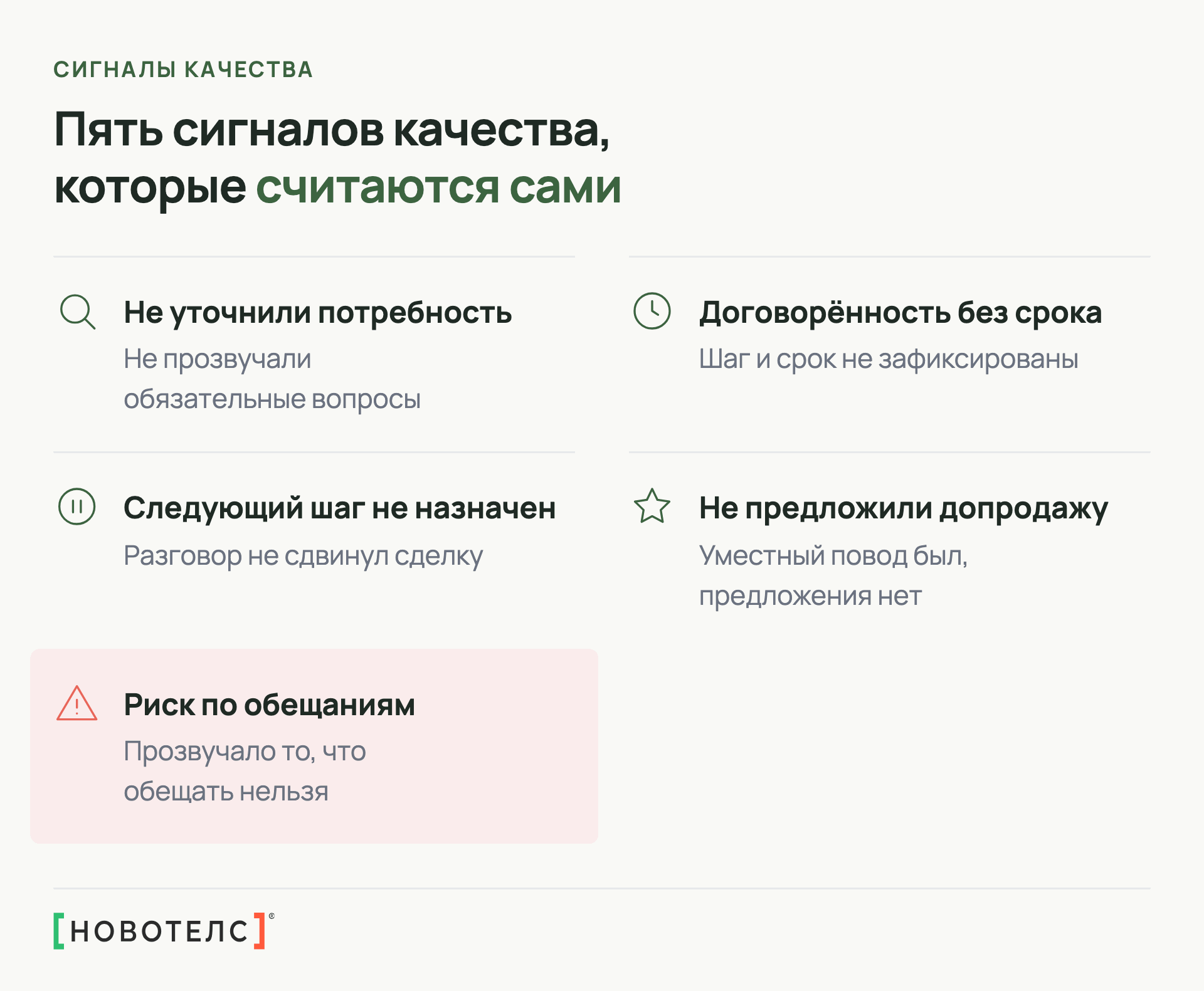Click the text Прозвучало то, что обещать нельзя
This screenshot has height=991, width=1204.
[x=245, y=771]
